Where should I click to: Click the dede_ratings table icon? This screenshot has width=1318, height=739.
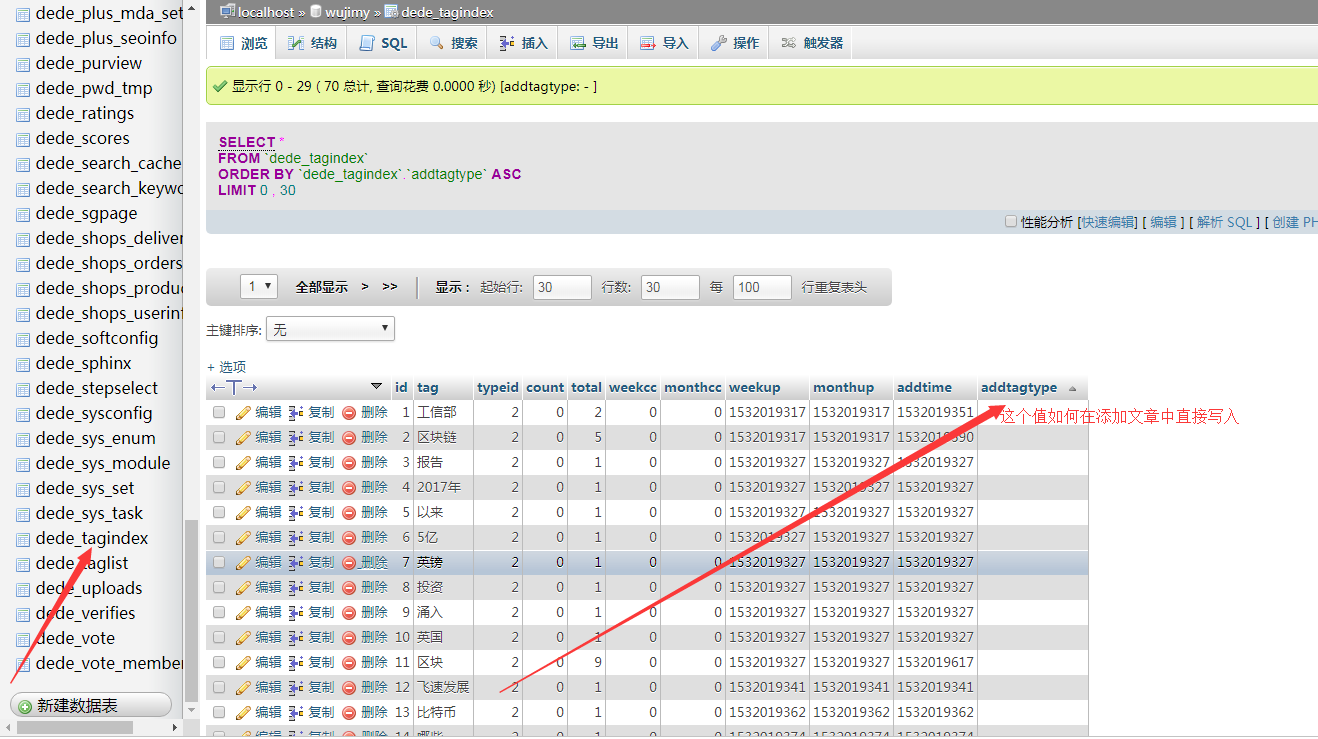(23, 114)
